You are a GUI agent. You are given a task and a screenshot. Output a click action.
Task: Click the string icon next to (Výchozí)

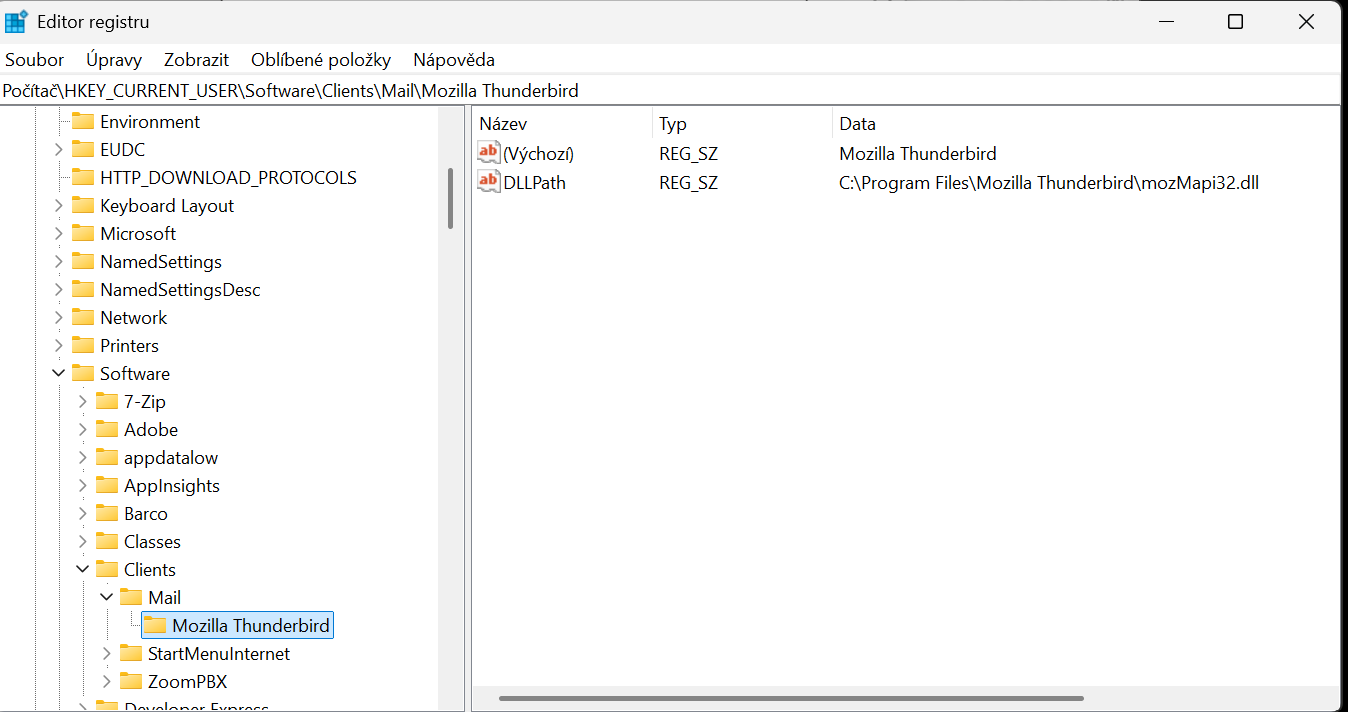488,153
